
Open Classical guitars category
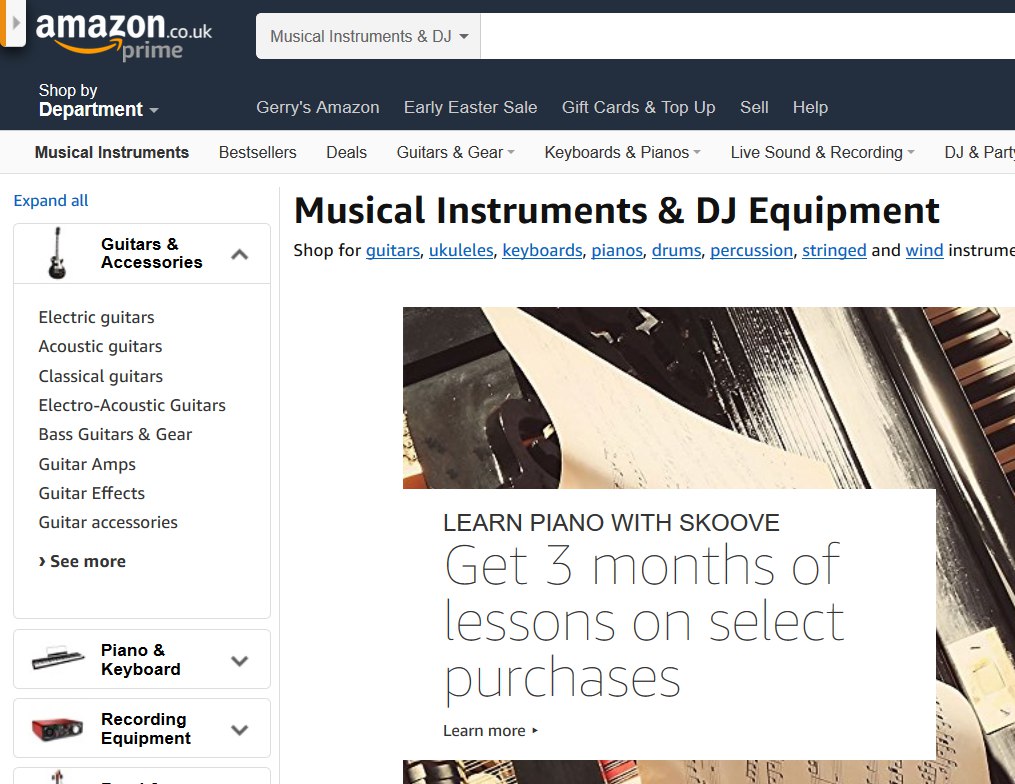(x=100, y=376)
